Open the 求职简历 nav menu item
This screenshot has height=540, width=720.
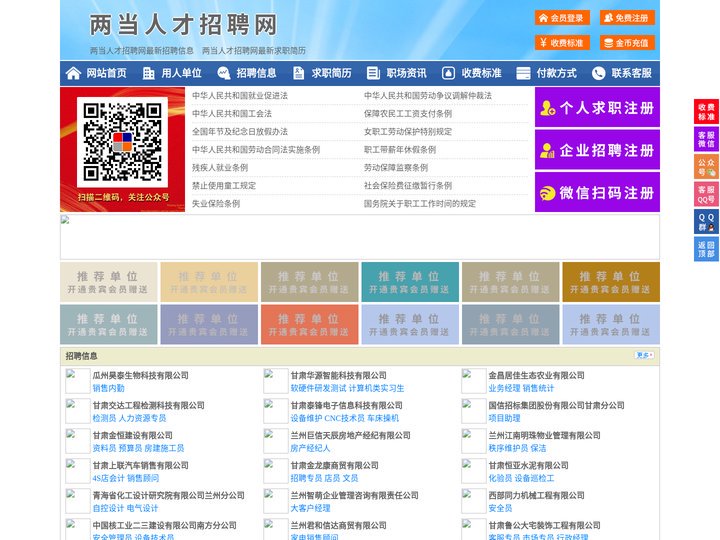coord(332,73)
